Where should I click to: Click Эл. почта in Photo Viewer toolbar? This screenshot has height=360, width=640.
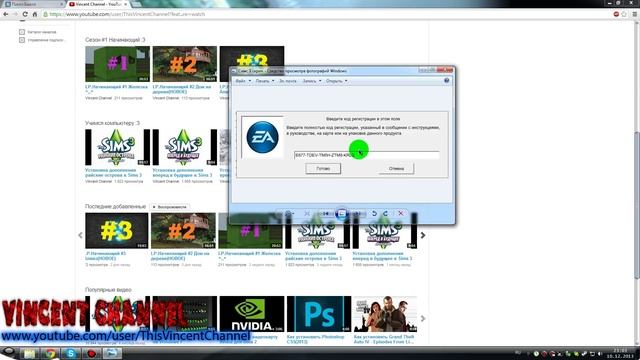pos(288,81)
